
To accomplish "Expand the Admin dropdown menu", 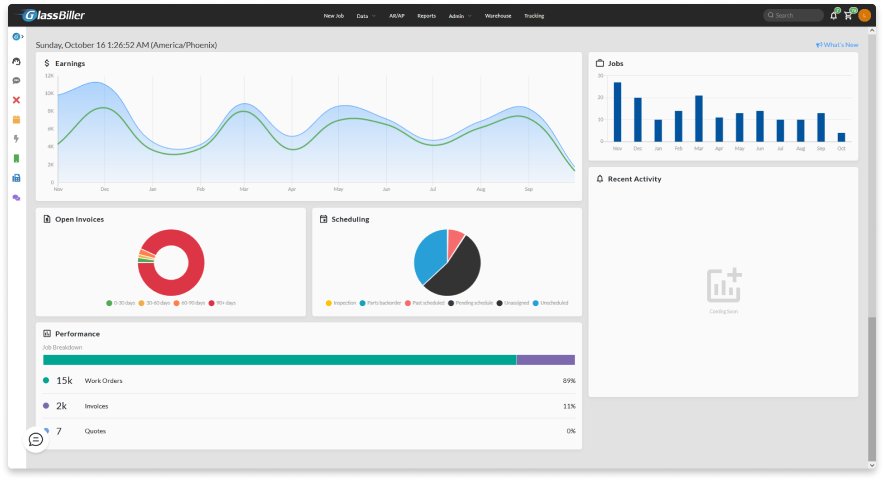I will [x=459, y=16].
